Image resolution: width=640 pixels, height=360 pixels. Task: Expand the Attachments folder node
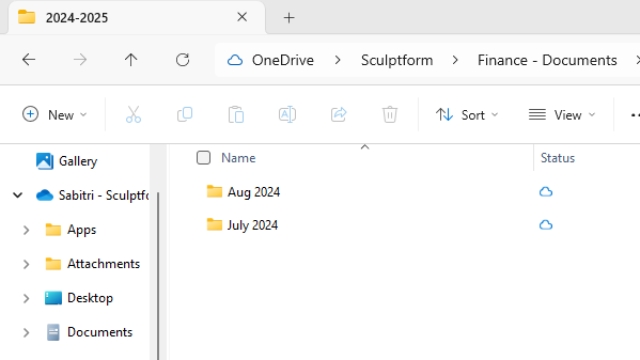pos(26,264)
